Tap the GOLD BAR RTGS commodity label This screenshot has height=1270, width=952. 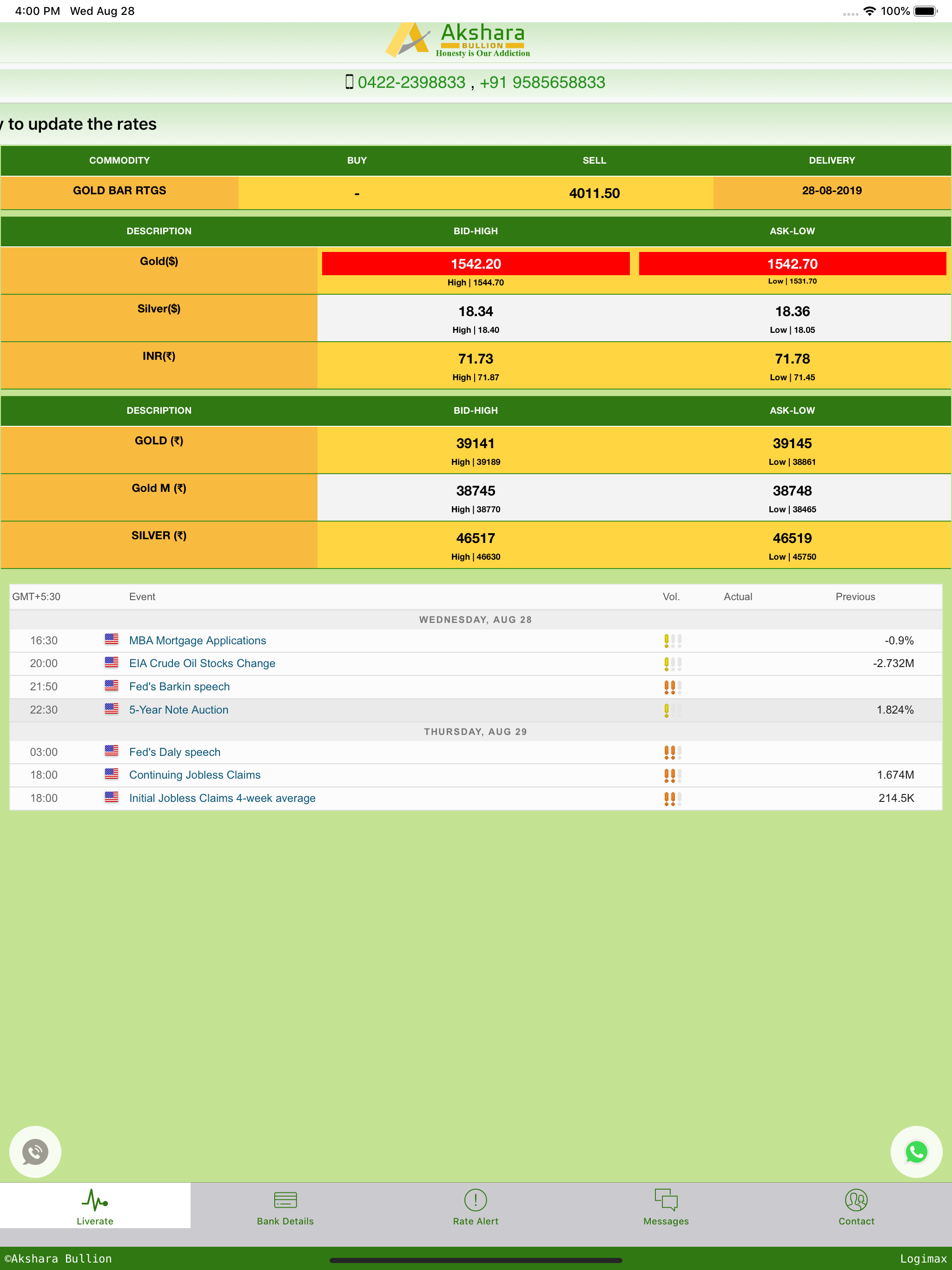119,191
